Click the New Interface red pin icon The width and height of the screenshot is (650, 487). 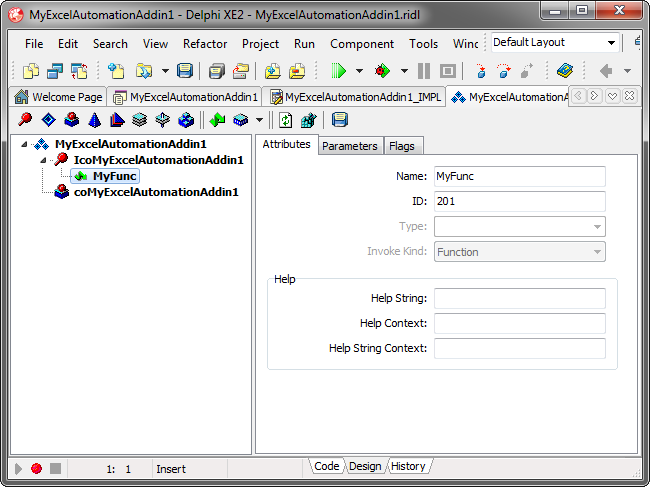[x=25, y=120]
